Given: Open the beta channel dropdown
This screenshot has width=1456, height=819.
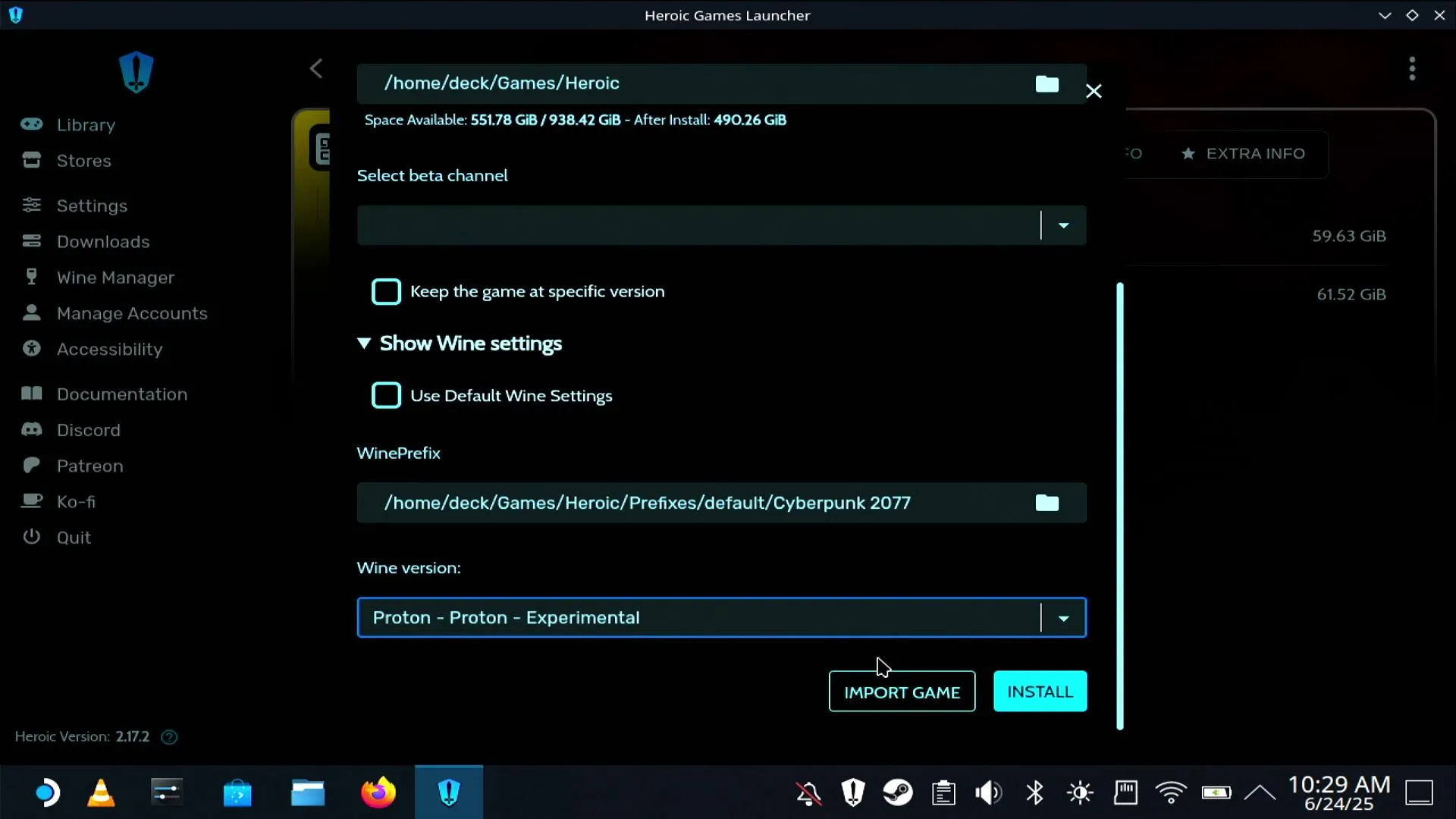Looking at the screenshot, I should tap(722, 225).
